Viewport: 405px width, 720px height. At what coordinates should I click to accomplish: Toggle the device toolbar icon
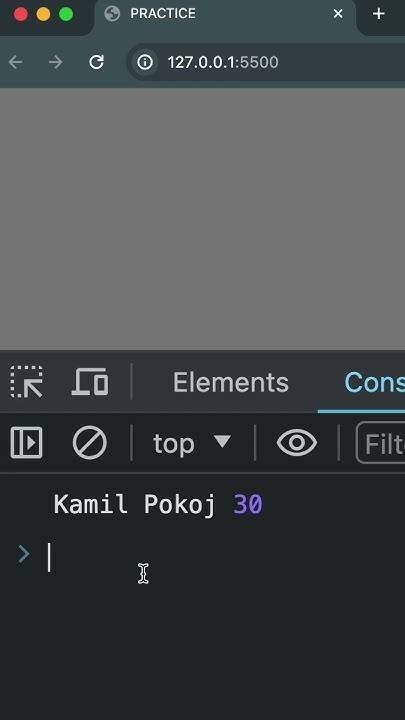click(x=90, y=382)
